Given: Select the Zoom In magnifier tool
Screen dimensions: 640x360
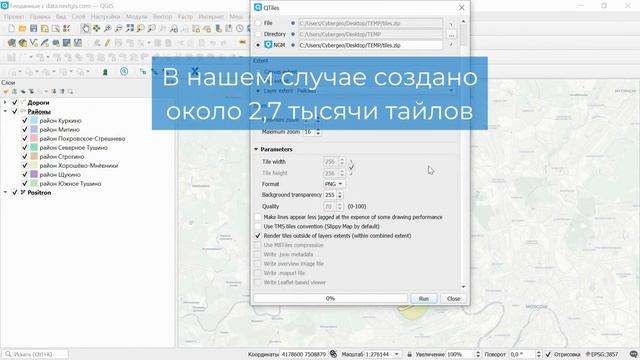Looking at the screenshot, I should pos(107,28).
